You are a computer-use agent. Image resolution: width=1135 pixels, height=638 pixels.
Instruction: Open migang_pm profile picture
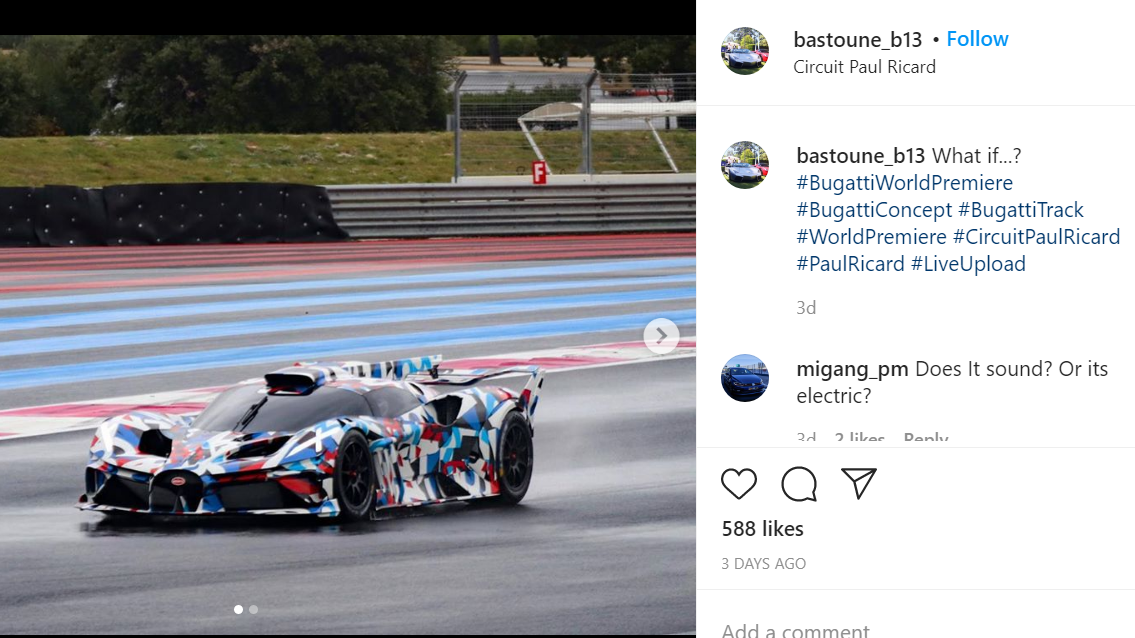tap(744, 377)
